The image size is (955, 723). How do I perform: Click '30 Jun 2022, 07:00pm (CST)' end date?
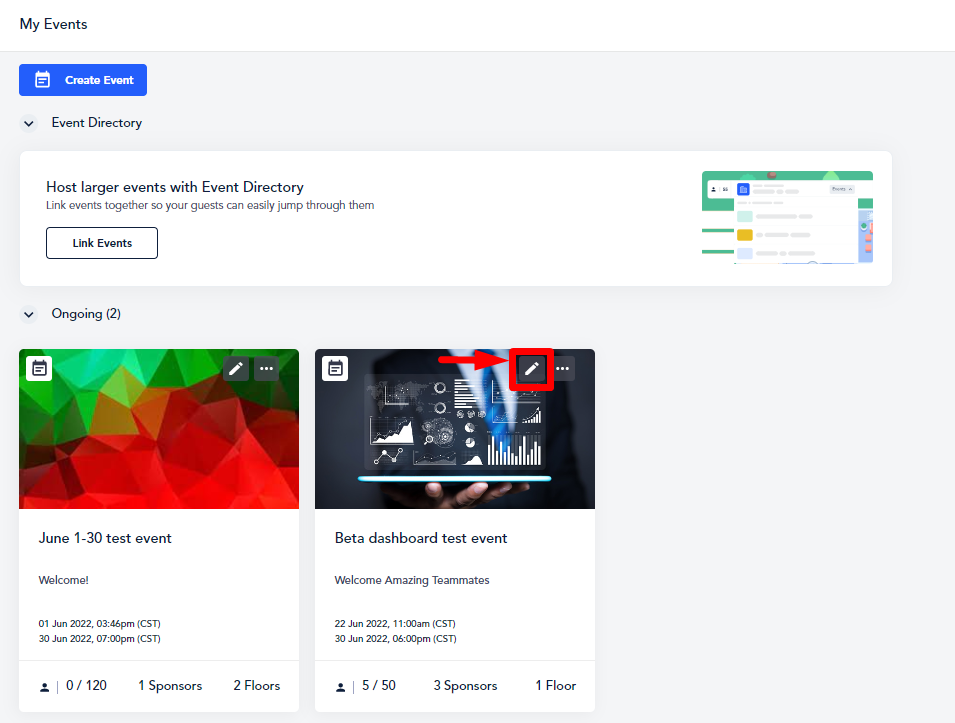click(x=99, y=639)
